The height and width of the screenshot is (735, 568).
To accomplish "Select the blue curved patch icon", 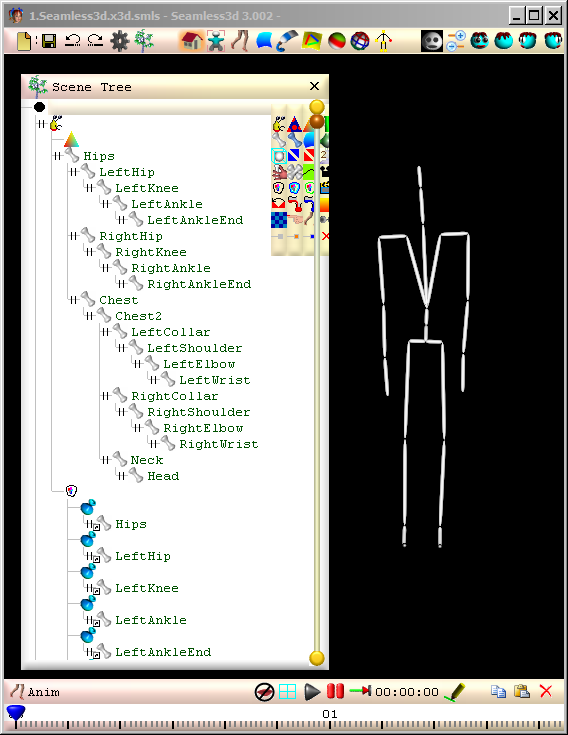I will coord(264,41).
